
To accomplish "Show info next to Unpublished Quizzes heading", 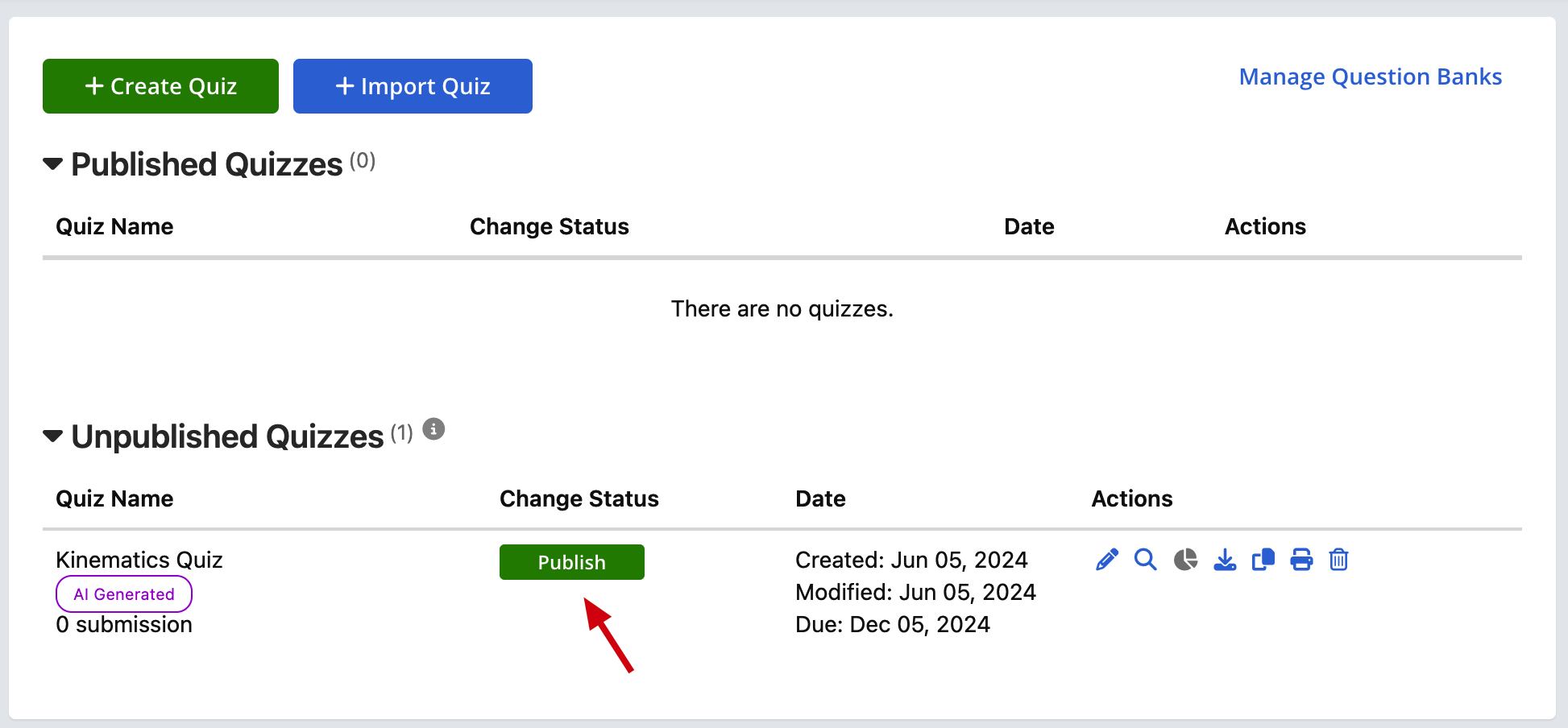I will click(x=433, y=429).
